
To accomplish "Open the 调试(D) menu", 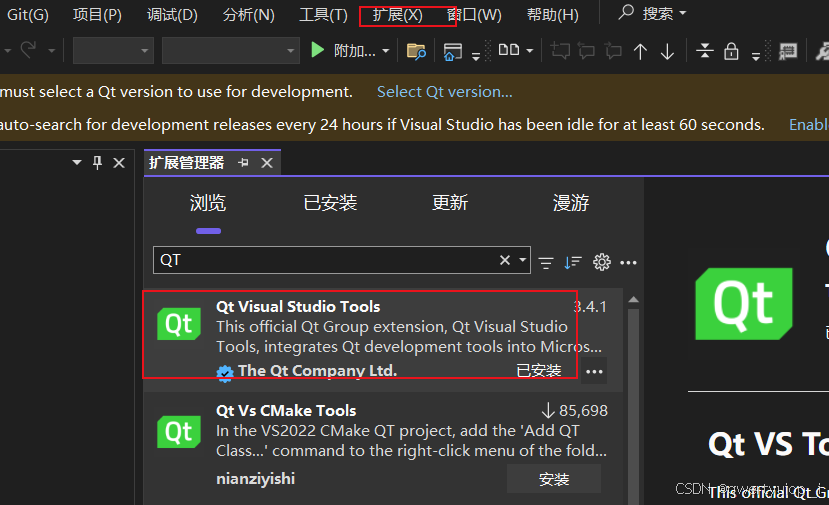I will click(x=172, y=14).
